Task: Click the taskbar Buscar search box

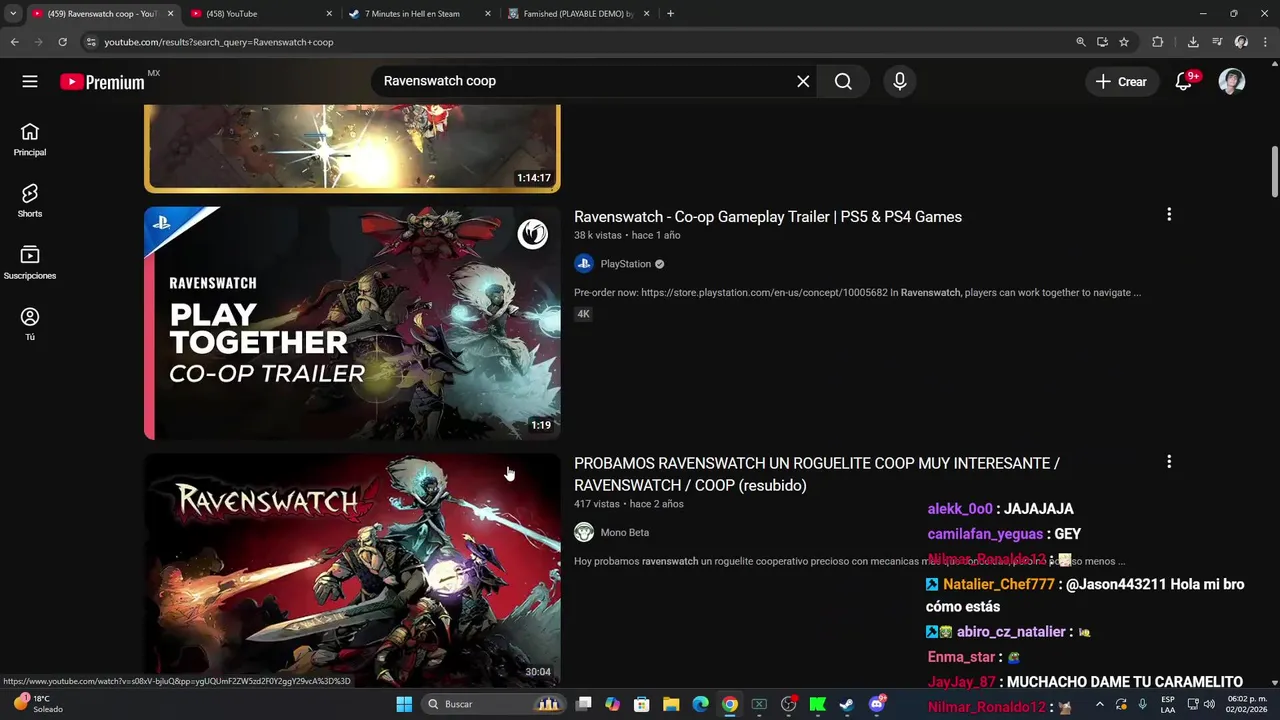Action: (x=494, y=704)
